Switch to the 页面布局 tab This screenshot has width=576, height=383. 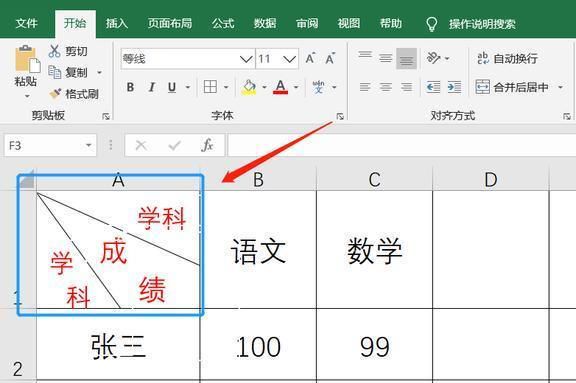[170, 24]
